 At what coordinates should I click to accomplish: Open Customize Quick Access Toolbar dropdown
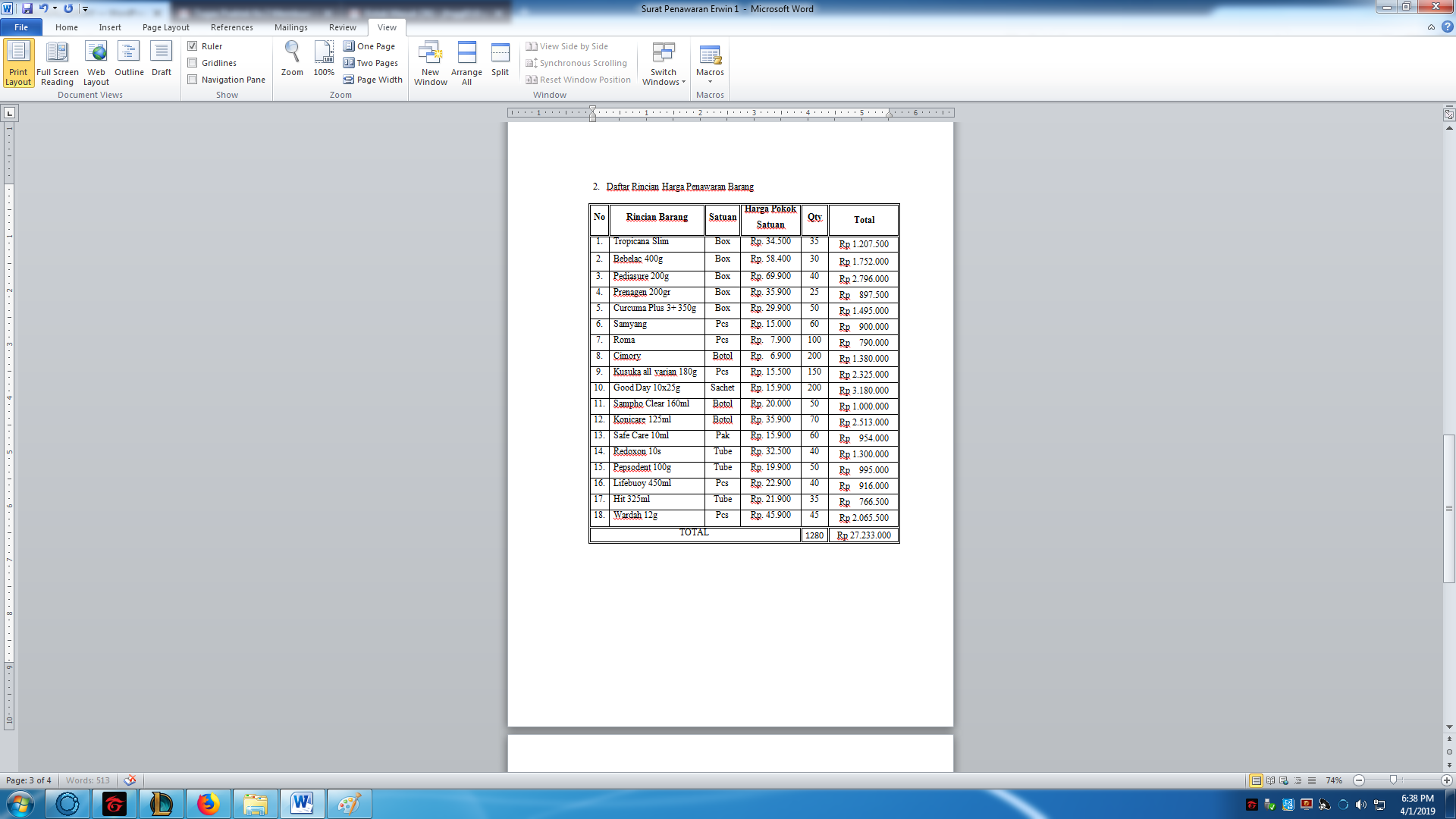85,9
